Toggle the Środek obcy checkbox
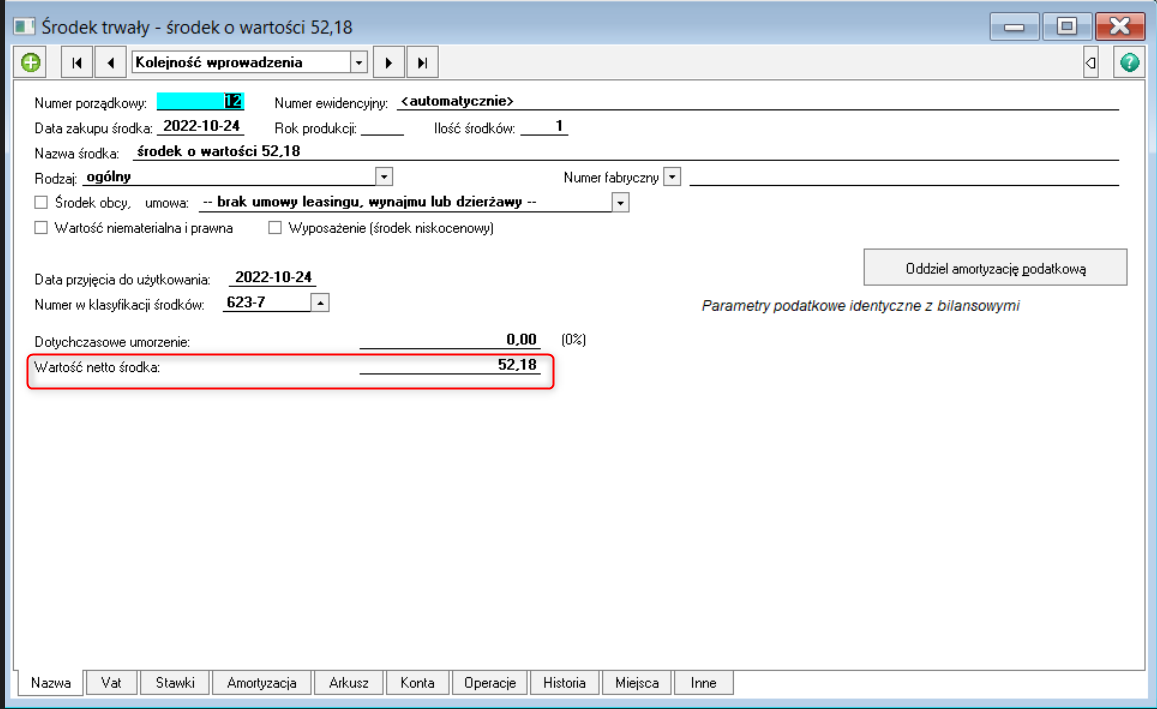 point(41,202)
